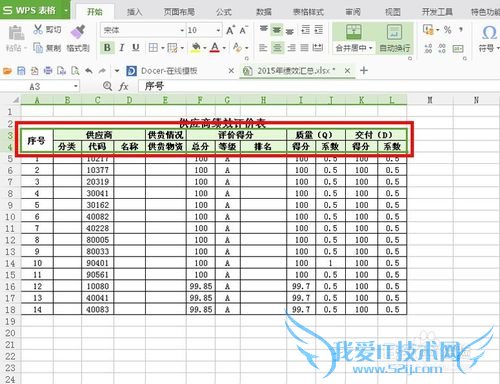Click the print icon in quick access bar
This screenshot has width=500, height=384.
48,71
